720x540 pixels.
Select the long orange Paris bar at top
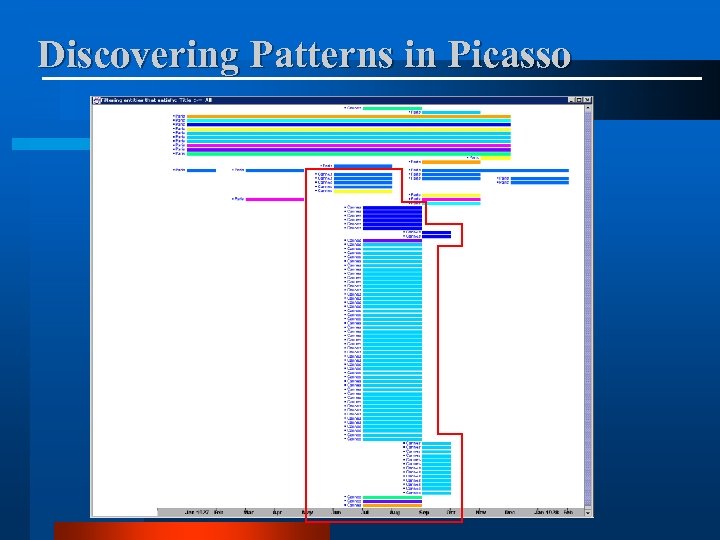tap(349, 116)
